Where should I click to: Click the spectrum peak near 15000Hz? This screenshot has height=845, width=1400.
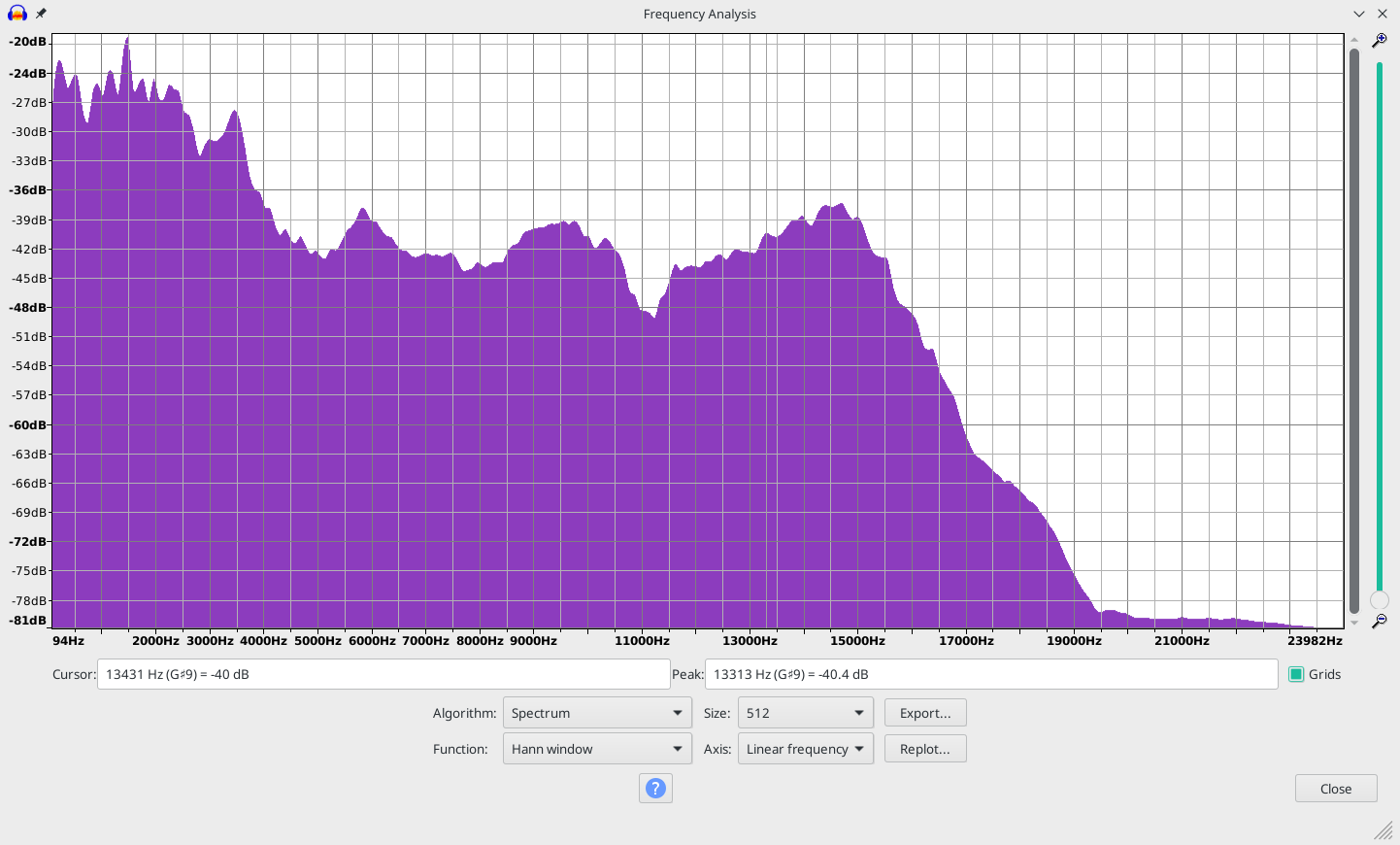[841, 204]
